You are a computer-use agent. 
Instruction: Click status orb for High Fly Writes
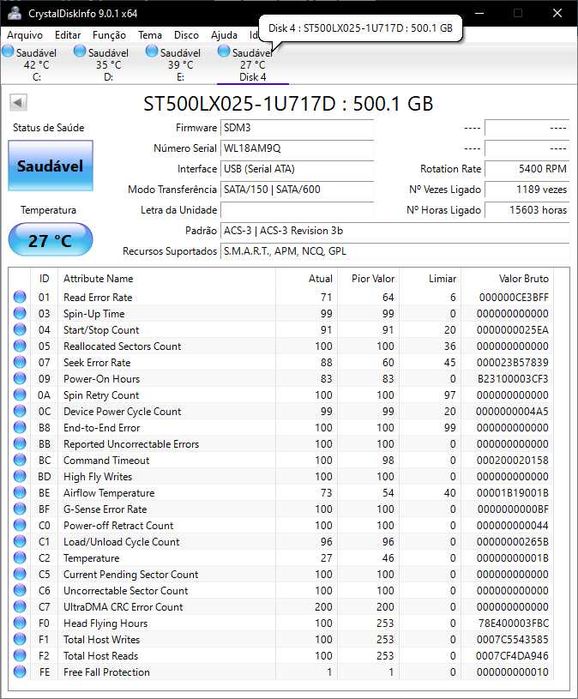(x=20, y=476)
